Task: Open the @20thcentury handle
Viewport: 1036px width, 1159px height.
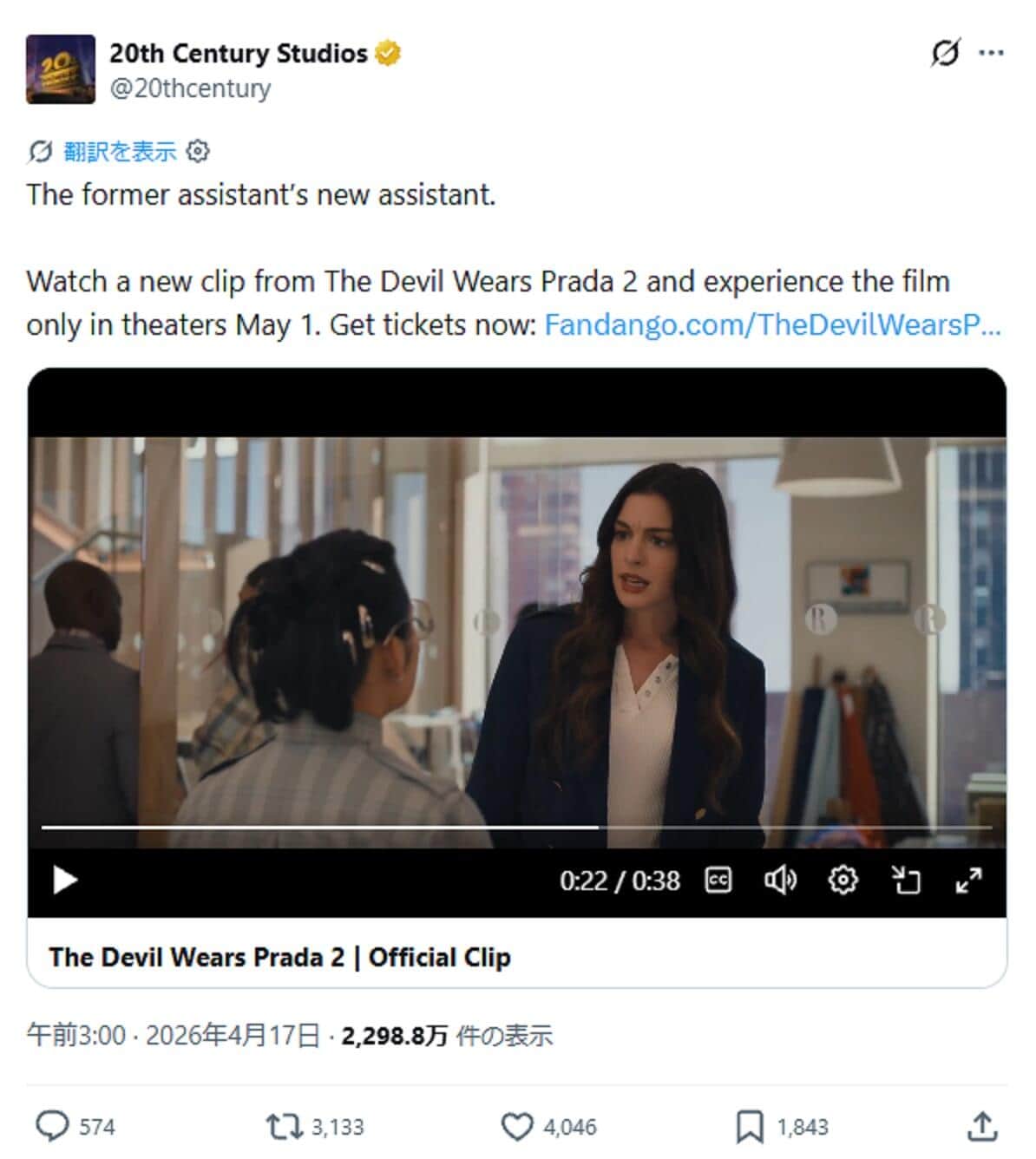Action: [x=190, y=88]
